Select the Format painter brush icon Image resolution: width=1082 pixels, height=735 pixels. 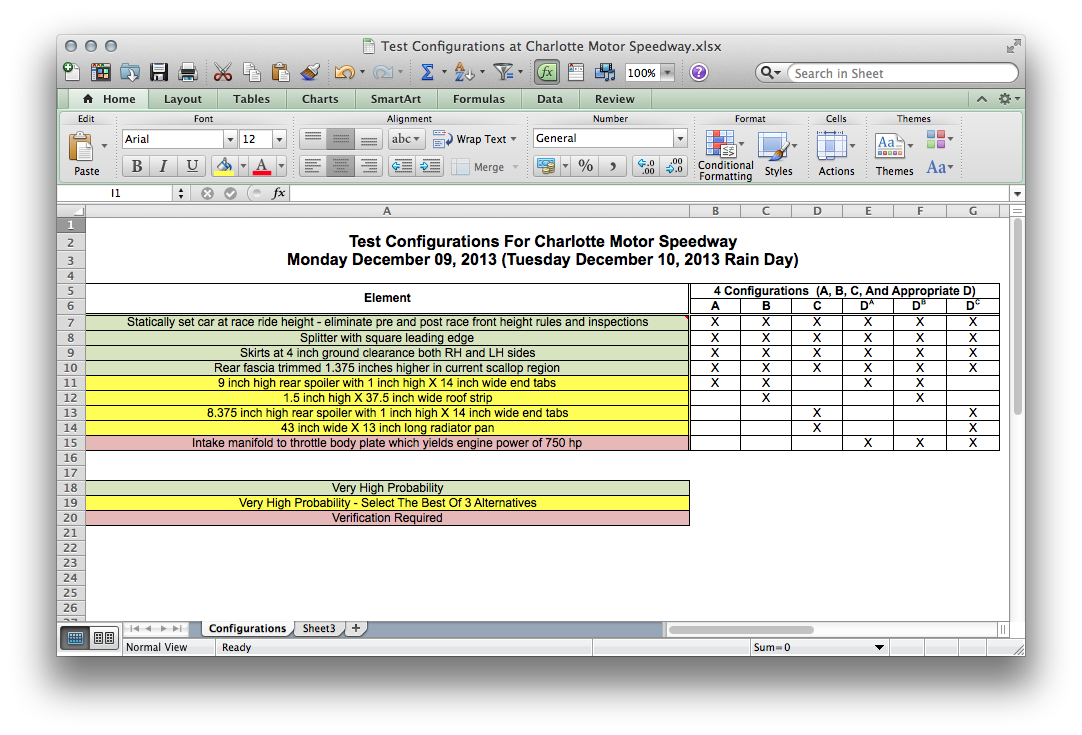pyautogui.click(x=310, y=72)
